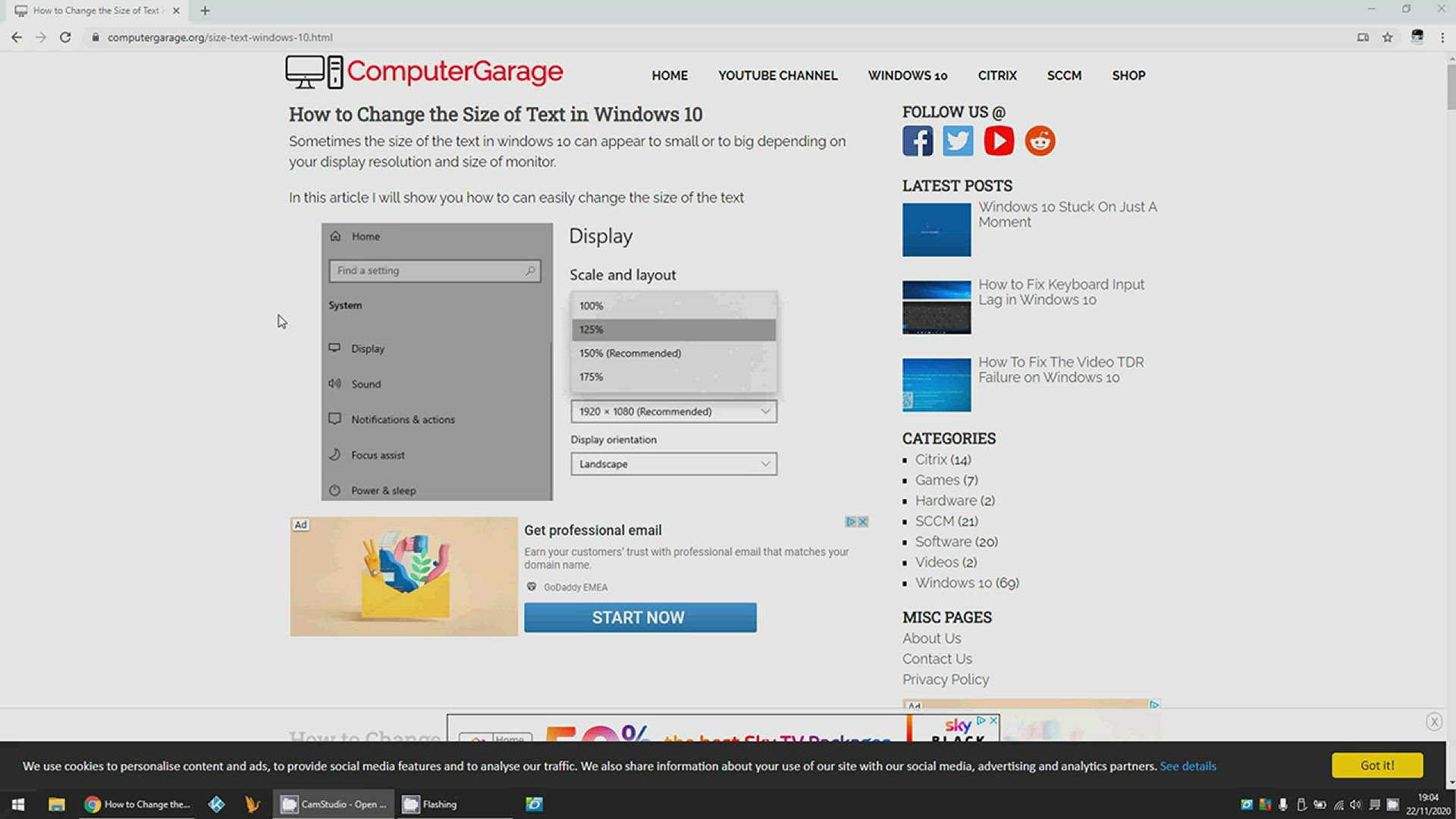Open the HOME menu item
The width and height of the screenshot is (1456, 819).
[670, 75]
